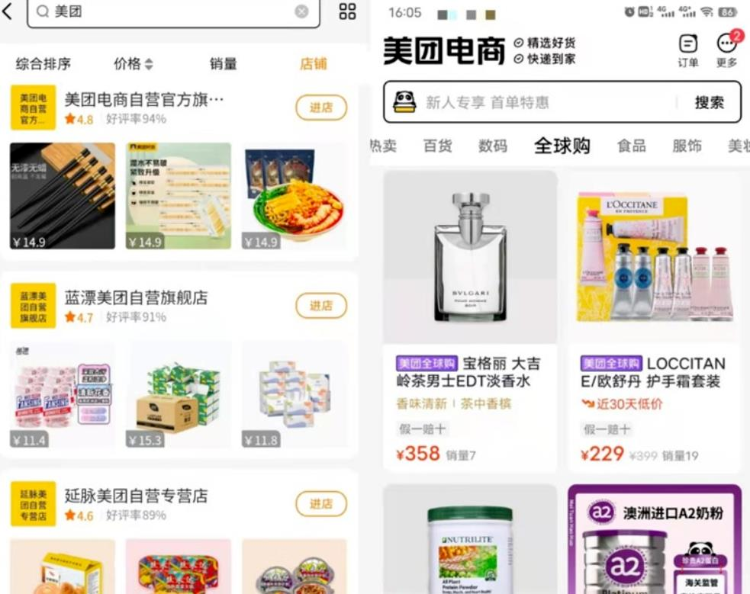
Task: Sort results by 销量
Action: pos(223,64)
